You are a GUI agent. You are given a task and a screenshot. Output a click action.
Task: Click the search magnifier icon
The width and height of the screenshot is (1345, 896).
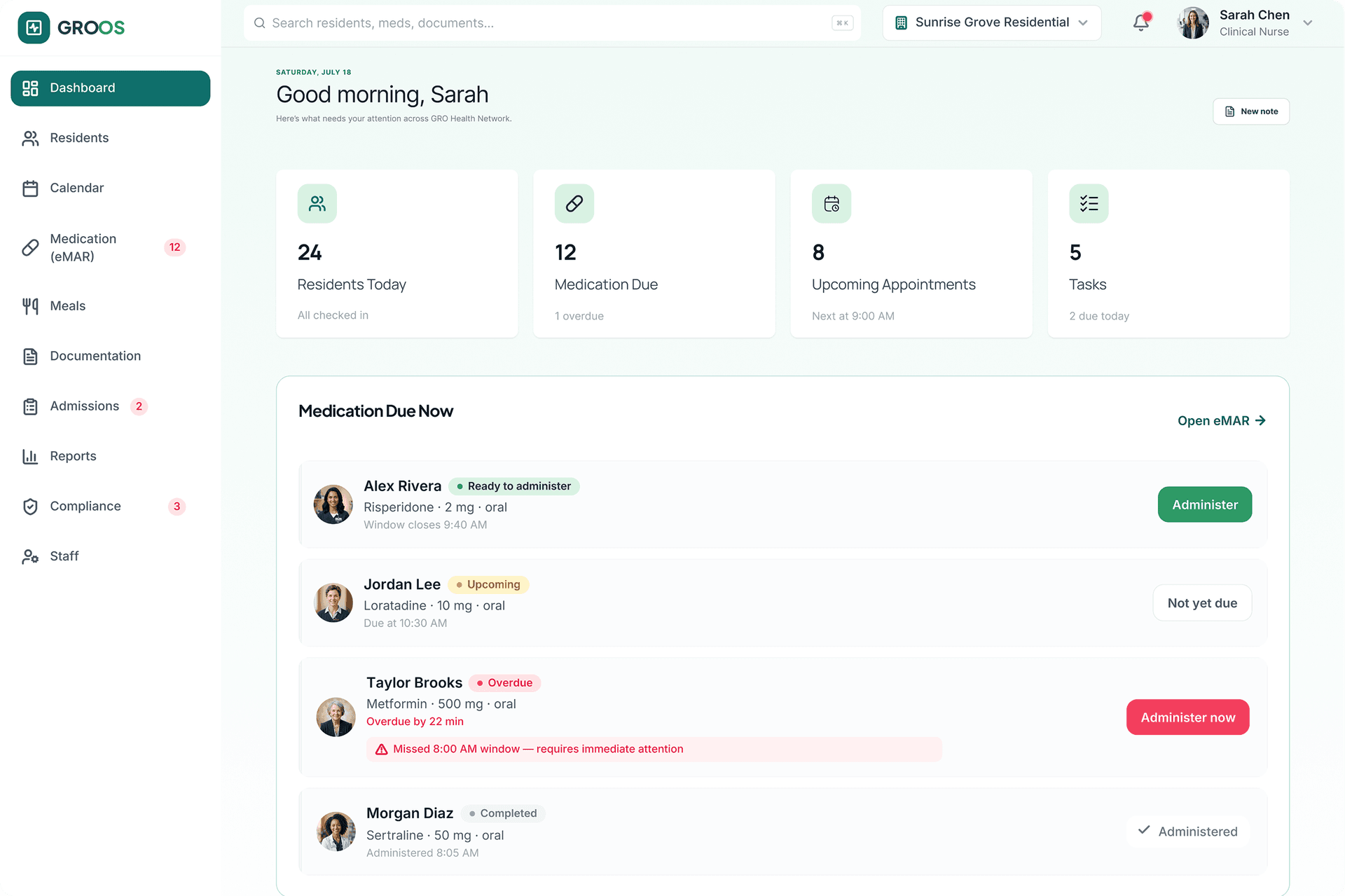259,23
